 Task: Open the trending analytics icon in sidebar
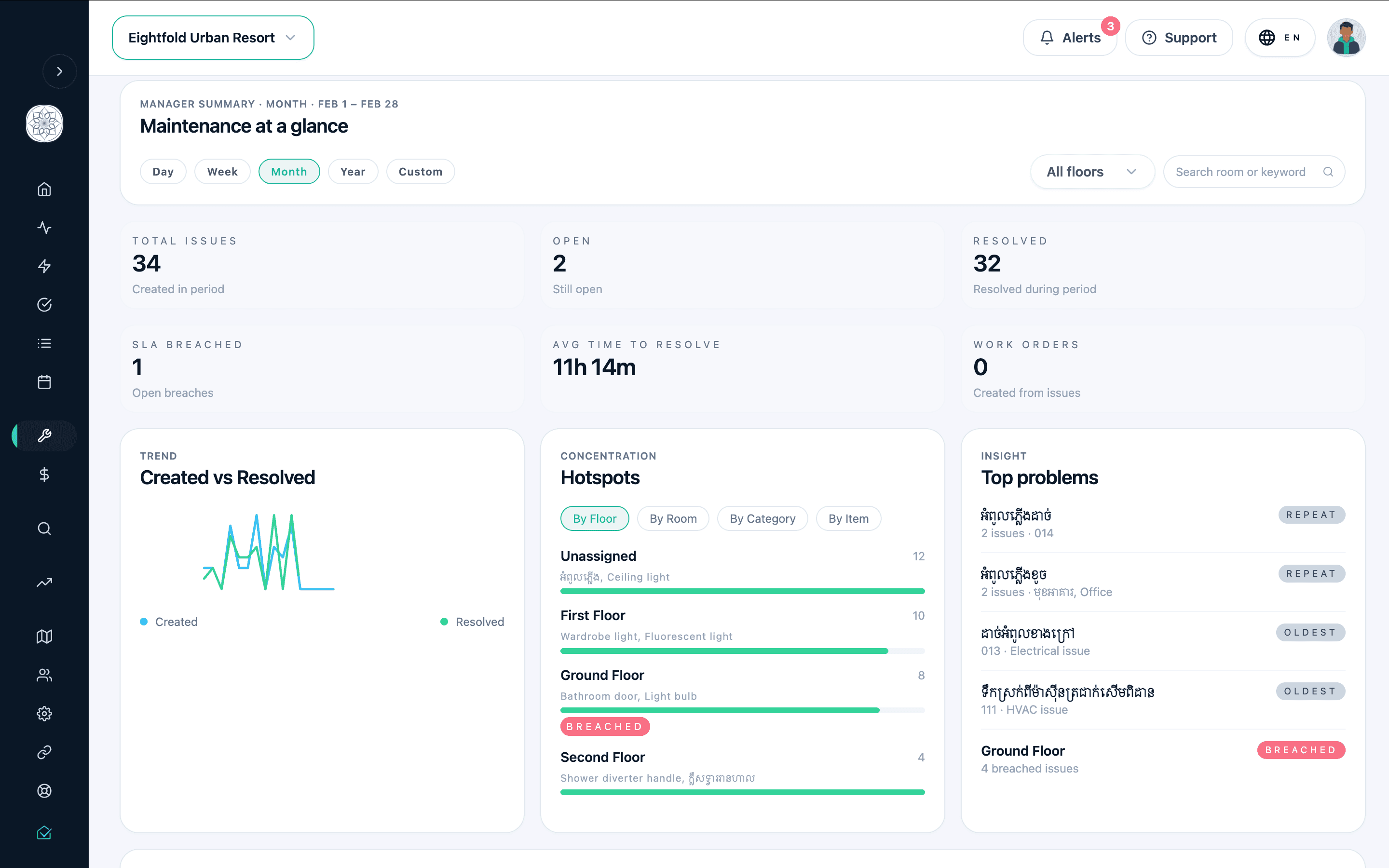44,582
